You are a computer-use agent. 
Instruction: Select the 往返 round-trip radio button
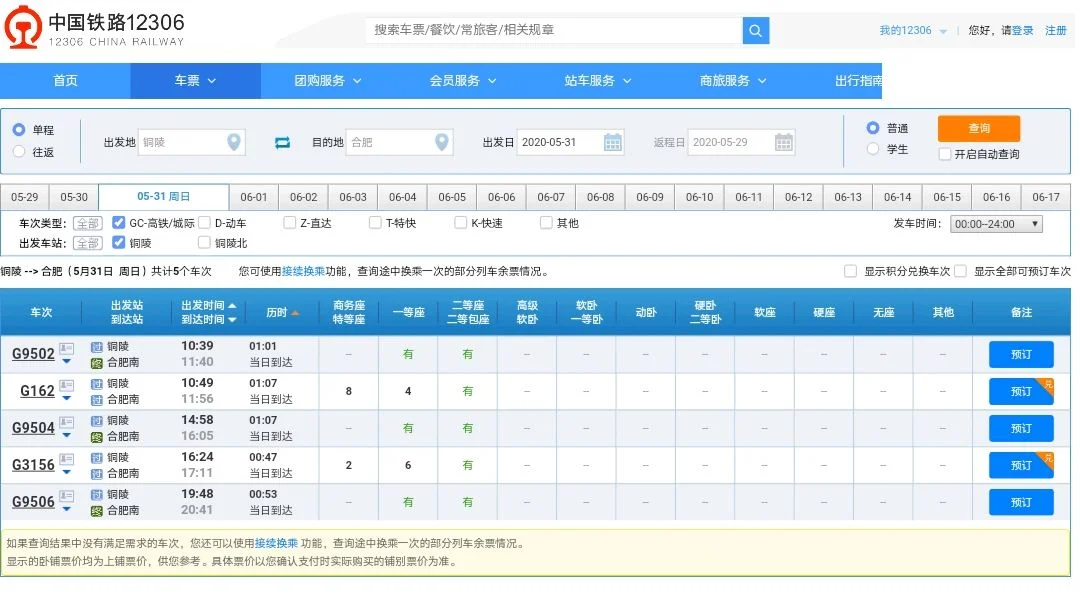point(18,150)
